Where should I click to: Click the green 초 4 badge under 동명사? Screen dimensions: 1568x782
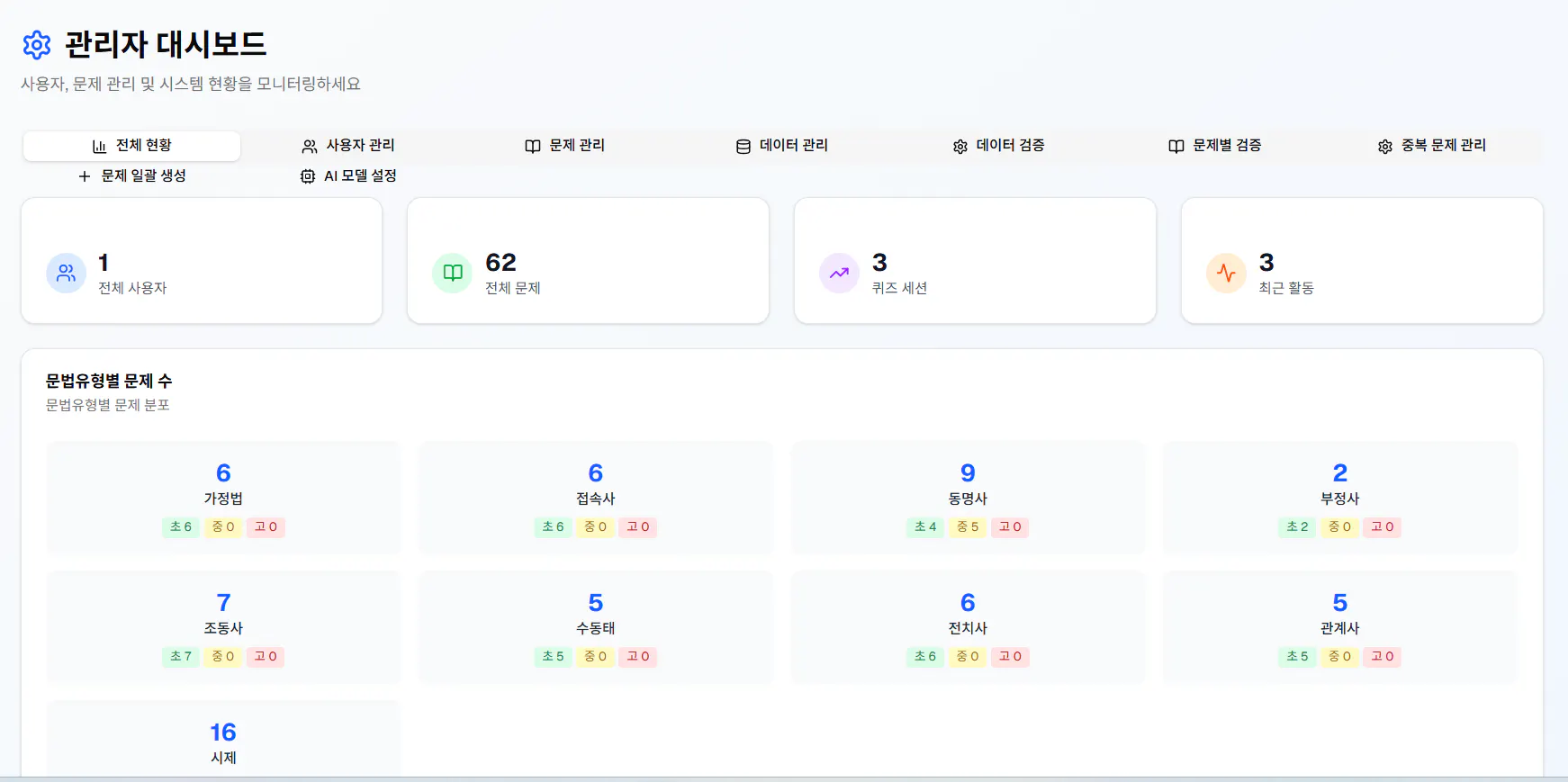pyautogui.click(x=925, y=527)
